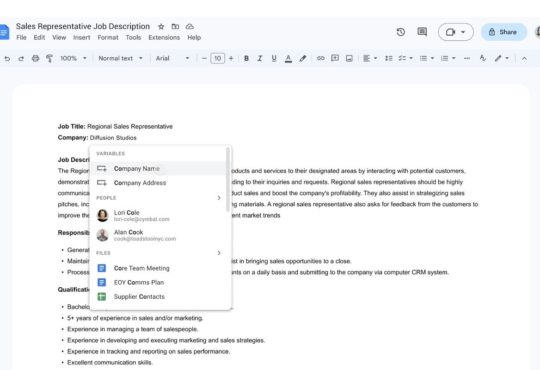
Task: Toggle italic formatting
Action: pyautogui.click(x=260, y=58)
